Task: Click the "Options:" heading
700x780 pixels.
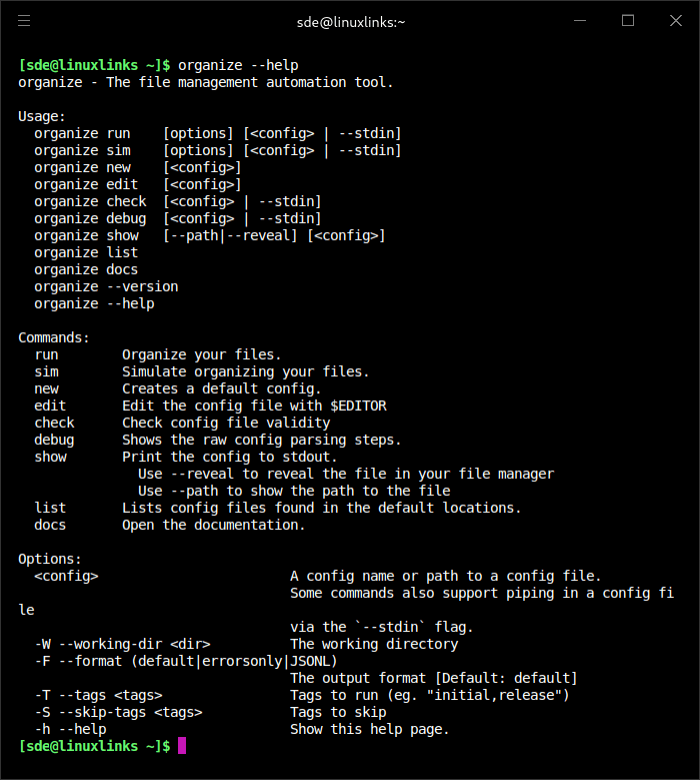Action: (x=50, y=559)
